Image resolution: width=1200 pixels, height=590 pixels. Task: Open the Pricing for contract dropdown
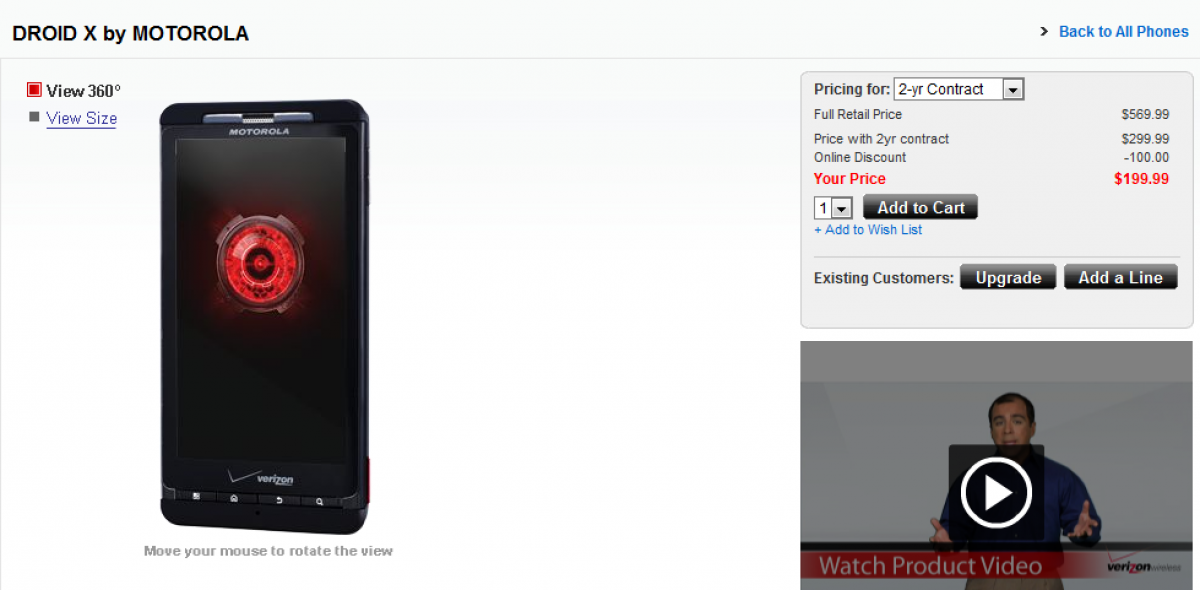pyautogui.click(x=959, y=89)
